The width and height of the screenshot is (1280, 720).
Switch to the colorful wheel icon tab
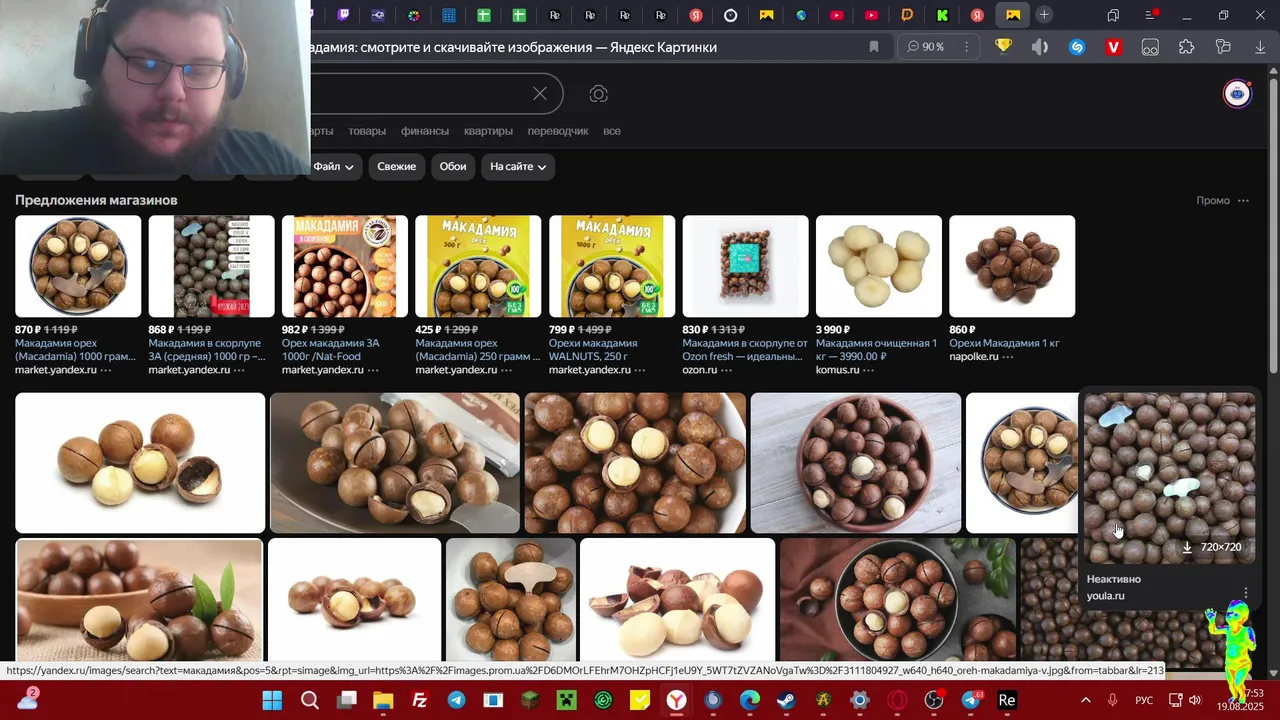tap(414, 15)
